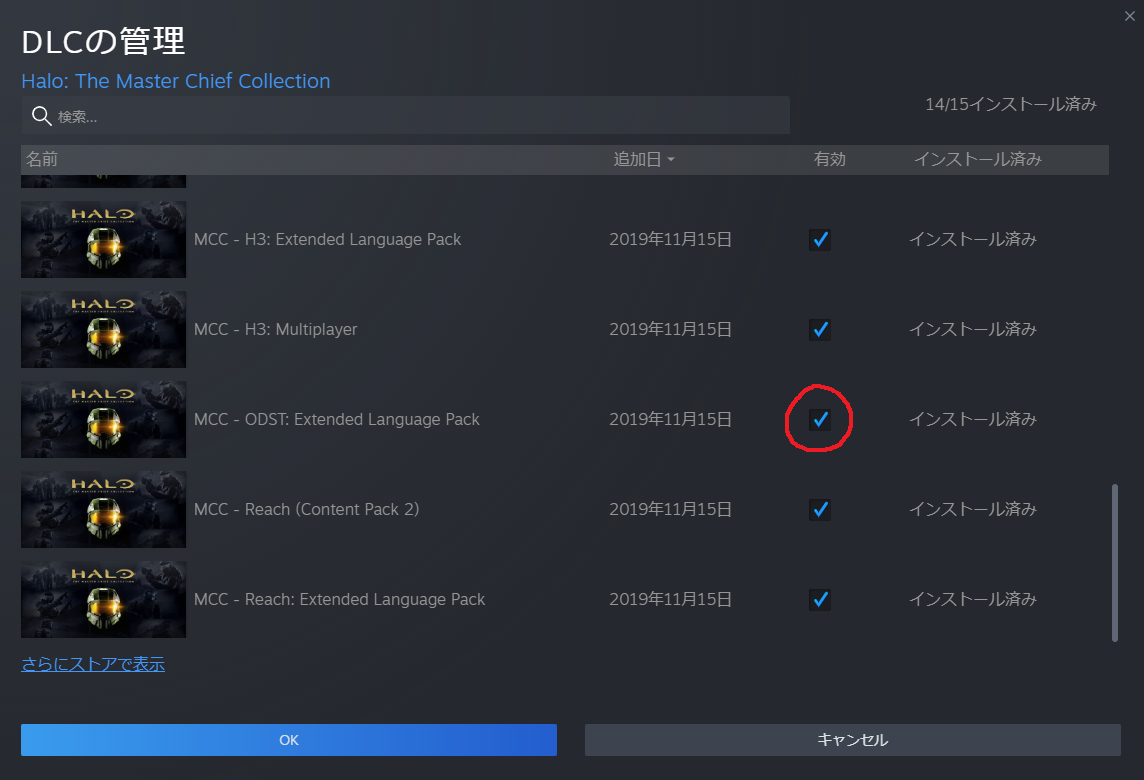The image size is (1144, 780).
Task: Confirm with the OK button
Action: 289,740
